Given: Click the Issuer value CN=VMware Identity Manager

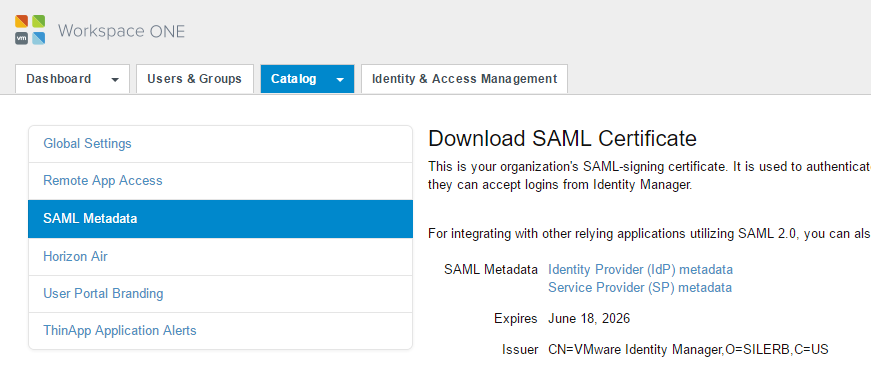Looking at the screenshot, I should click(688, 350).
